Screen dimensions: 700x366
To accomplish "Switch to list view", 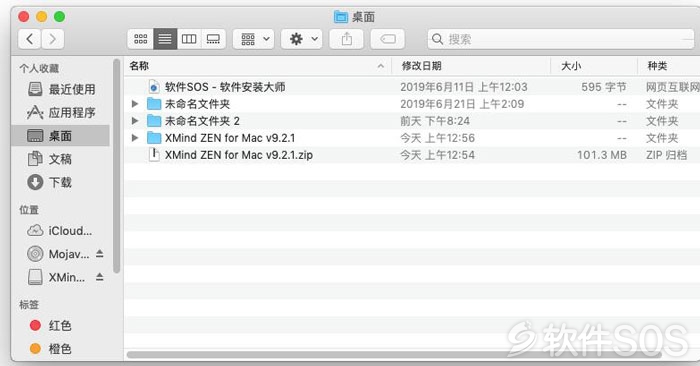I will tap(165, 39).
